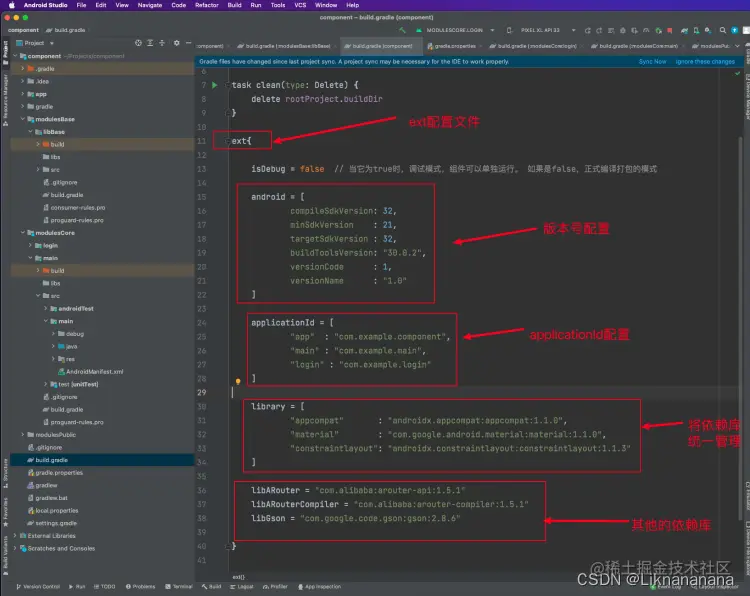Expand External Libraries node

15,536
